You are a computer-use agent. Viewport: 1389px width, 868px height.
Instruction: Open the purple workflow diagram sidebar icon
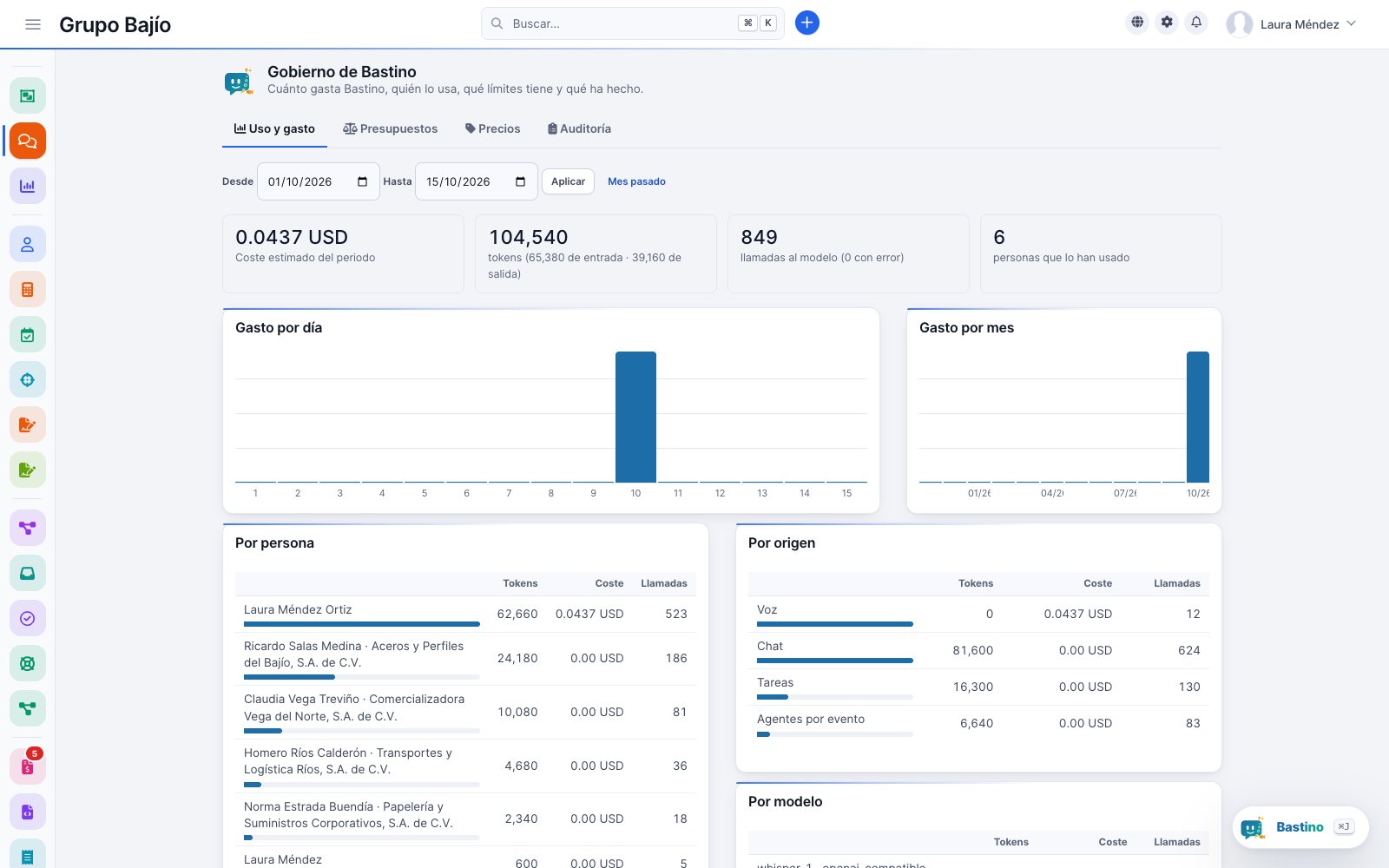coord(28,528)
